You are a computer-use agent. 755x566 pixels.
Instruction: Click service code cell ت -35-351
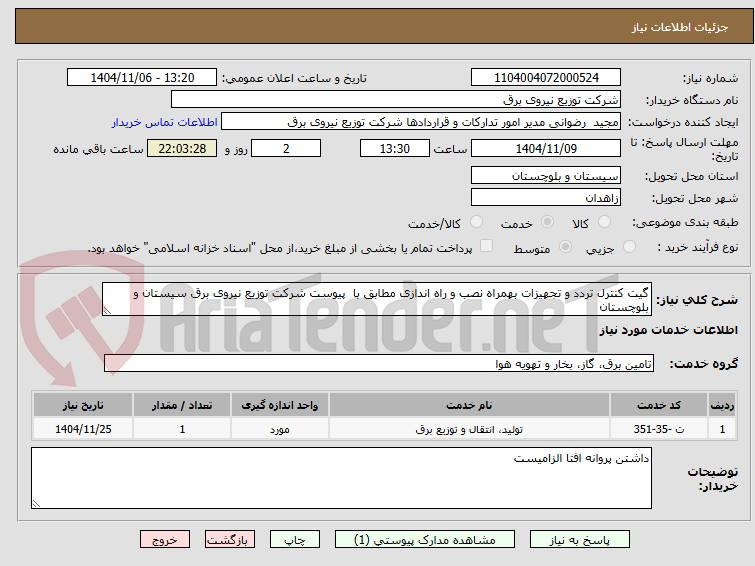click(x=658, y=429)
